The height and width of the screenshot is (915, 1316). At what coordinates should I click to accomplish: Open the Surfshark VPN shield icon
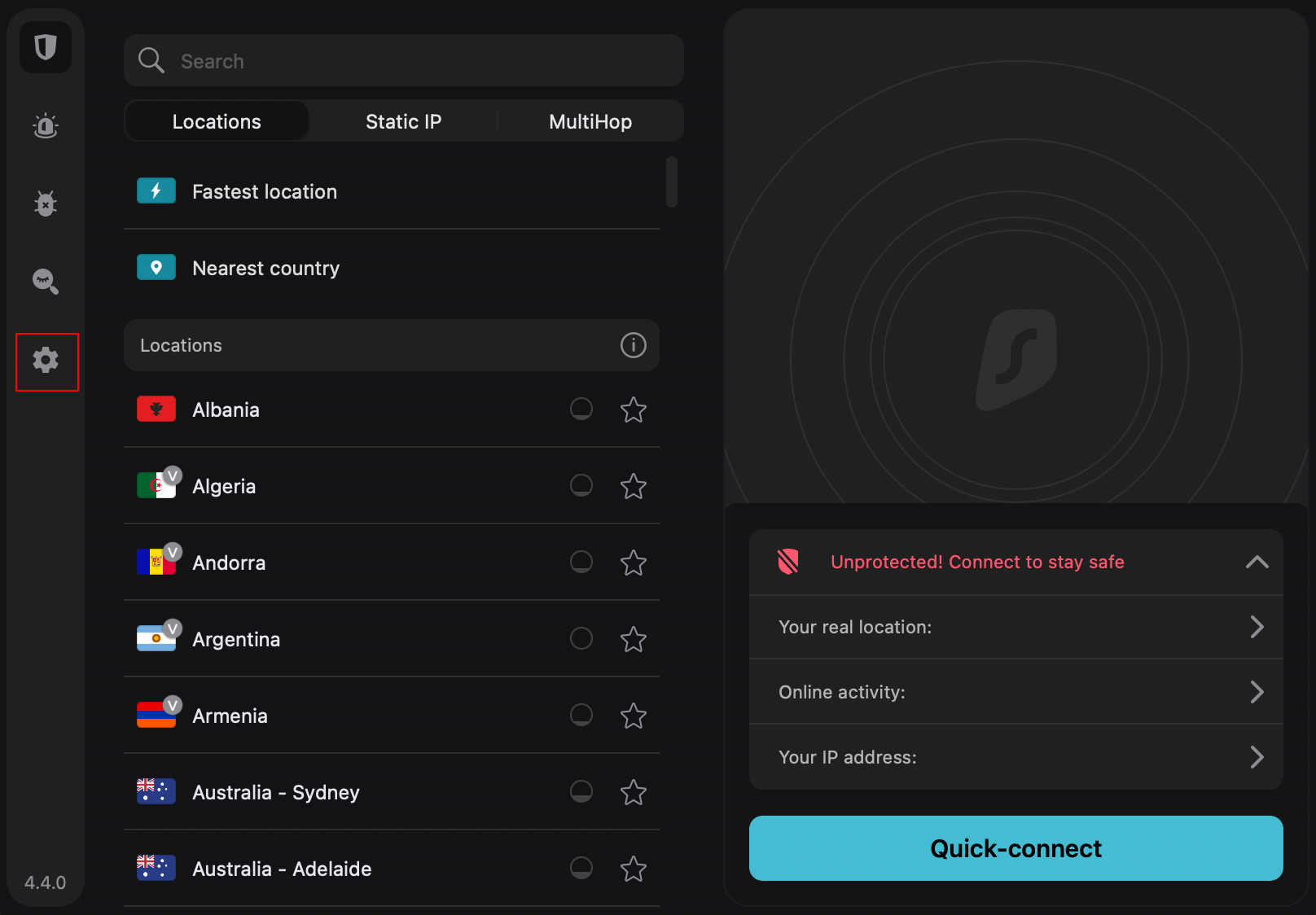click(46, 48)
